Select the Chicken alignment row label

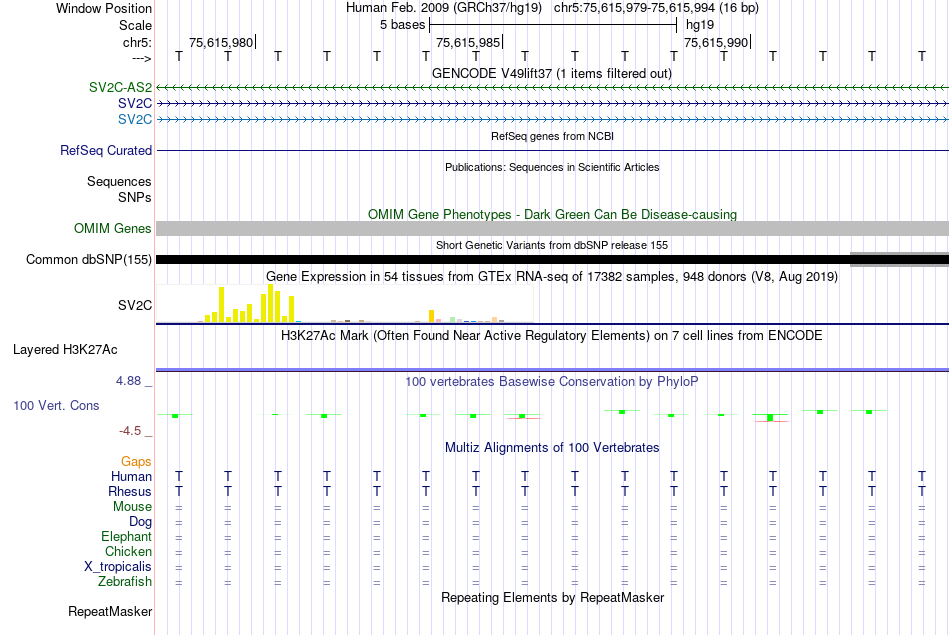(x=128, y=551)
